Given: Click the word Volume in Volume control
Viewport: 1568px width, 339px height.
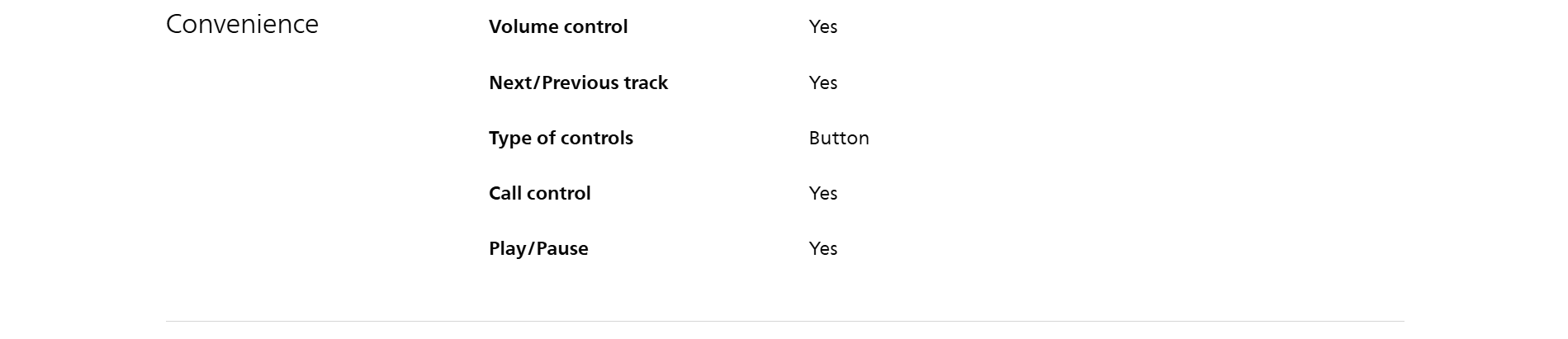Looking at the screenshot, I should click(520, 27).
